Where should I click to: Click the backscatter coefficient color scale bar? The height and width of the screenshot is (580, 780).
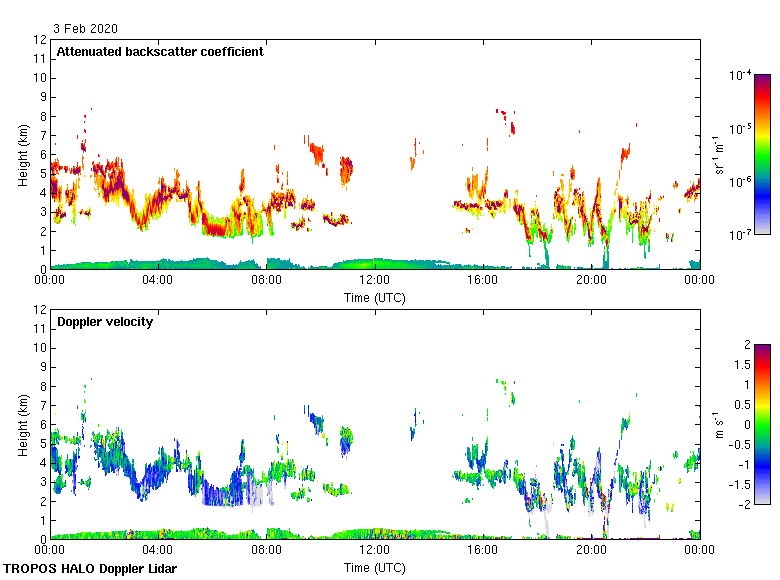pos(762,154)
